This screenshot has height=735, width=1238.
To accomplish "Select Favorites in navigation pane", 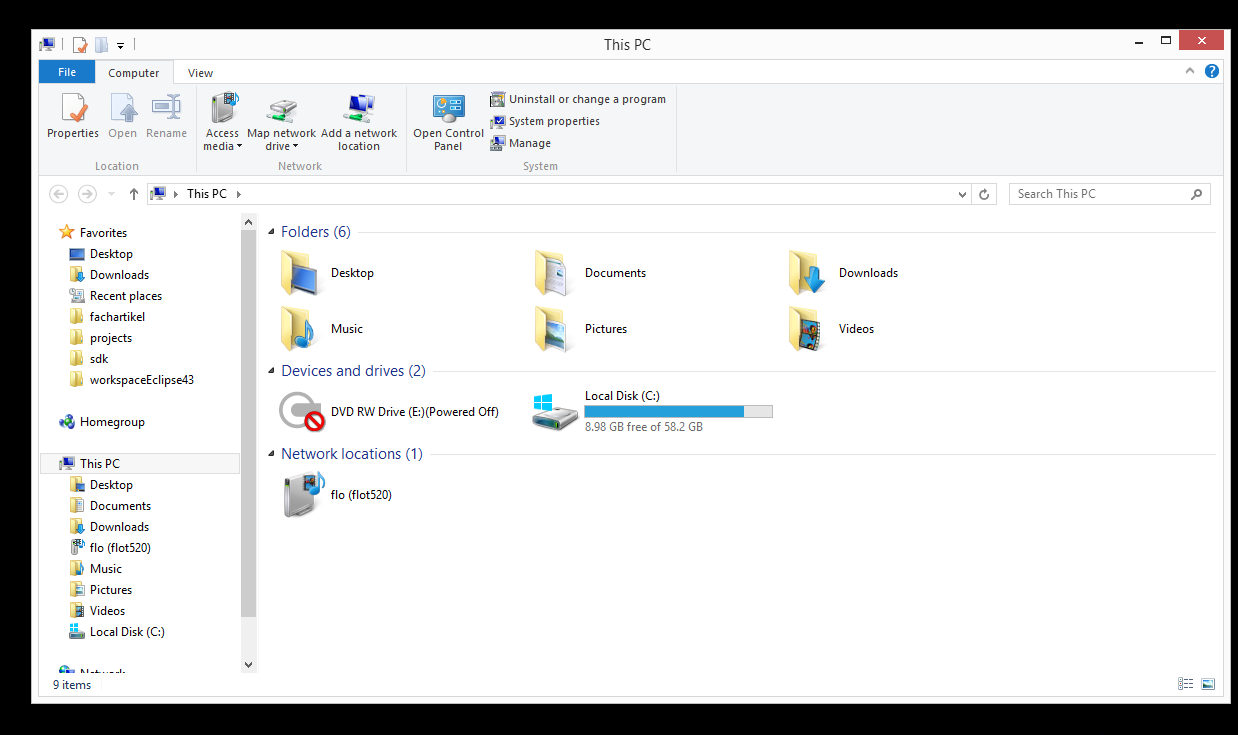I will (93, 232).
